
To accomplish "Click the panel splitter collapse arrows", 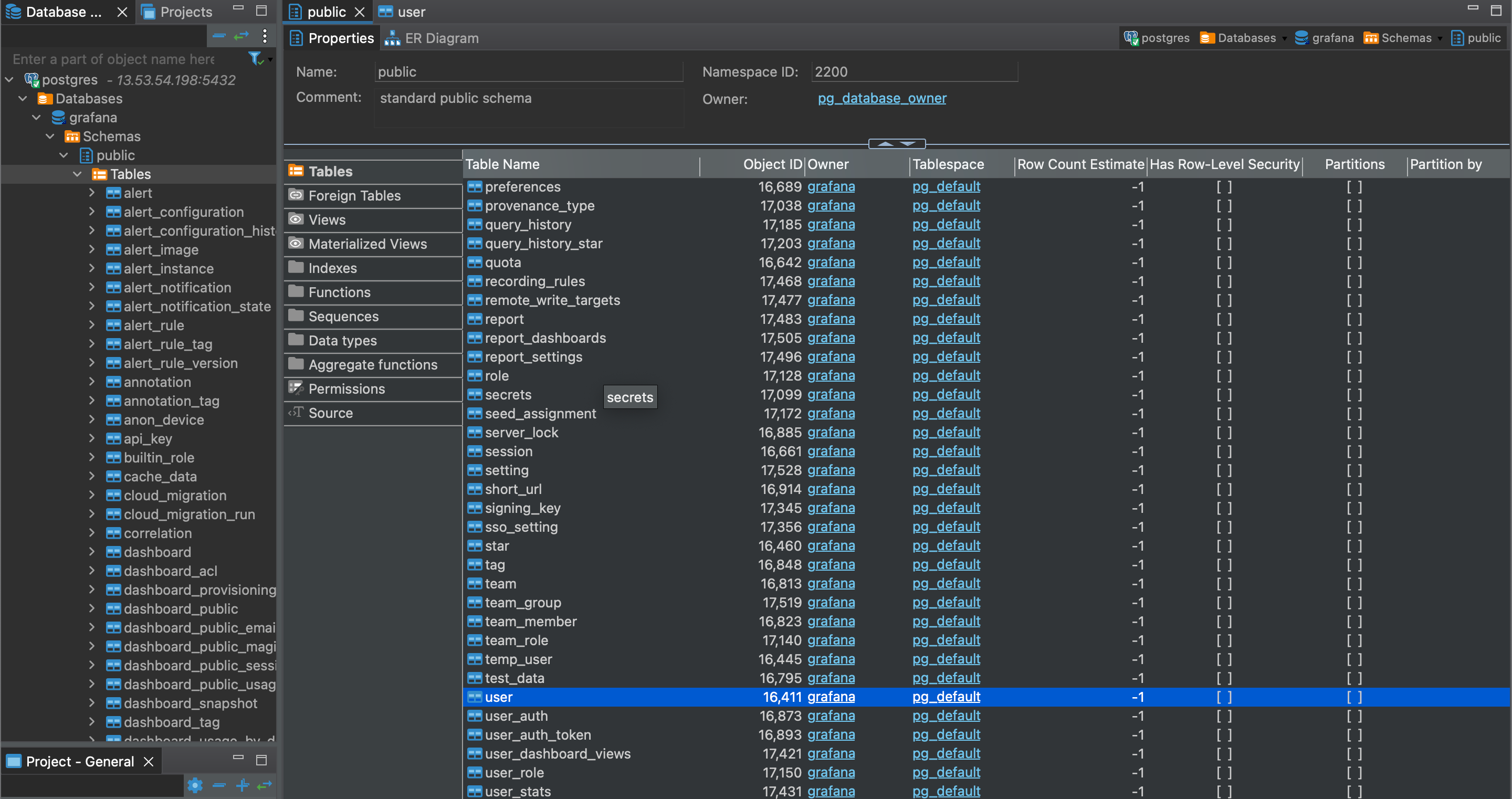I will tap(896, 144).
